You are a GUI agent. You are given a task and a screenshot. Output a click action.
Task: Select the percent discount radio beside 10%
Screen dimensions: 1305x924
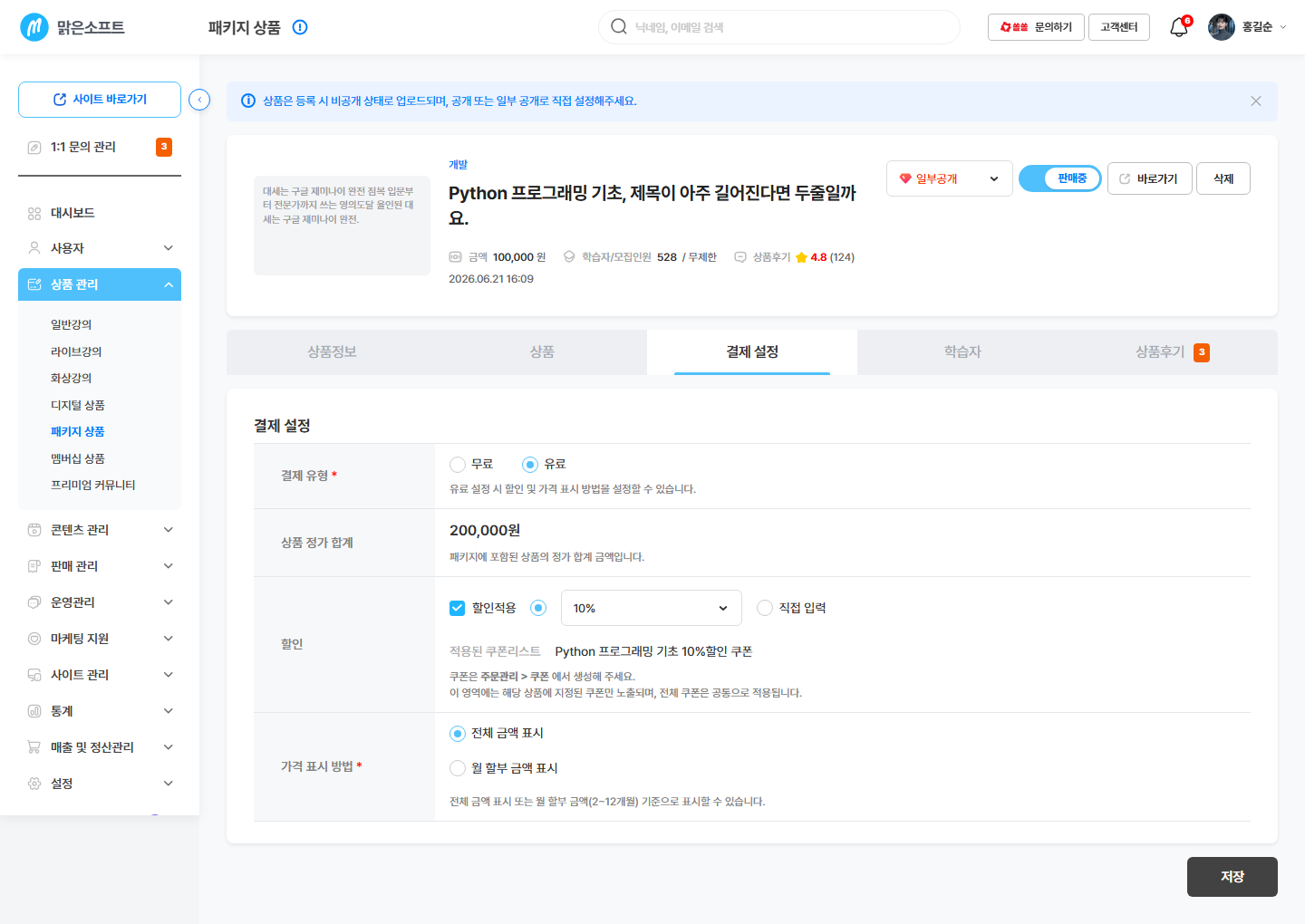pos(538,608)
